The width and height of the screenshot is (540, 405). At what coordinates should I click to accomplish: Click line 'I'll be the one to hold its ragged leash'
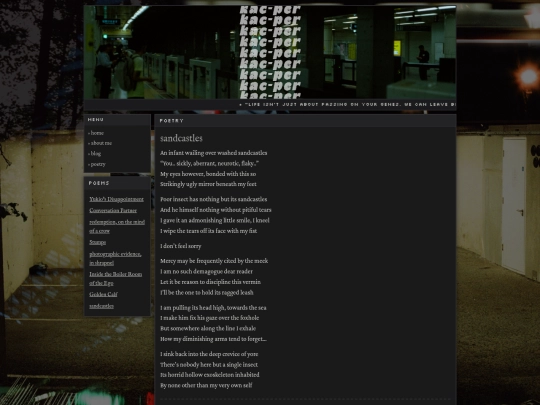click(207, 293)
